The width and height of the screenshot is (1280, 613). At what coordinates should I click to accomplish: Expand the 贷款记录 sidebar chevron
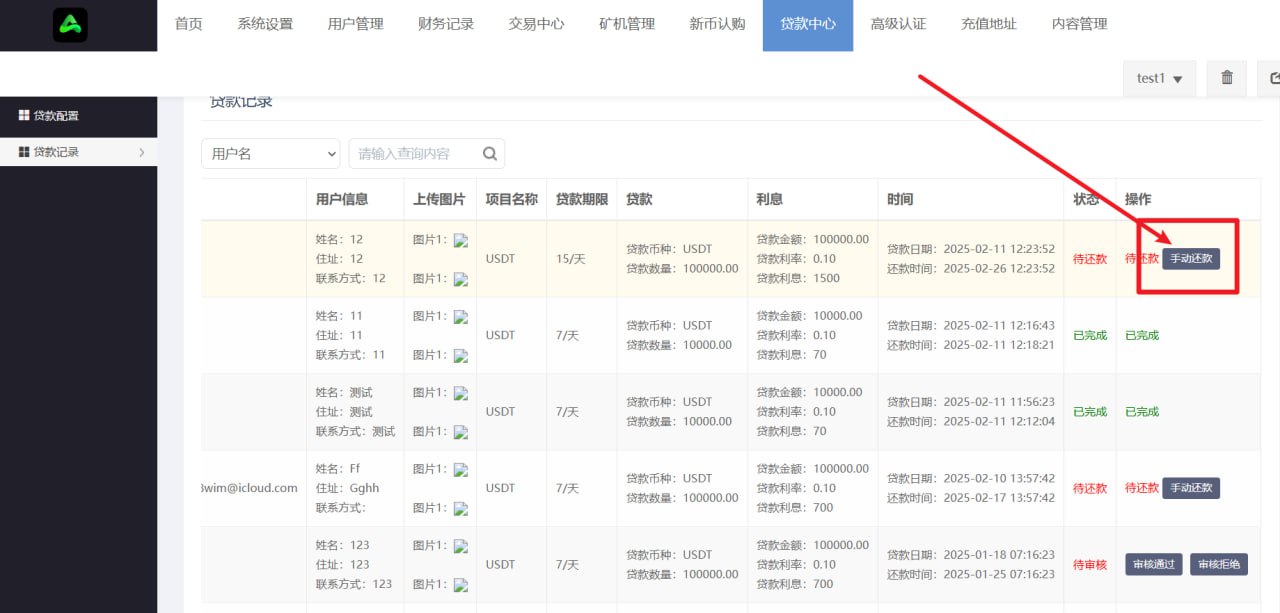(x=141, y=152)
